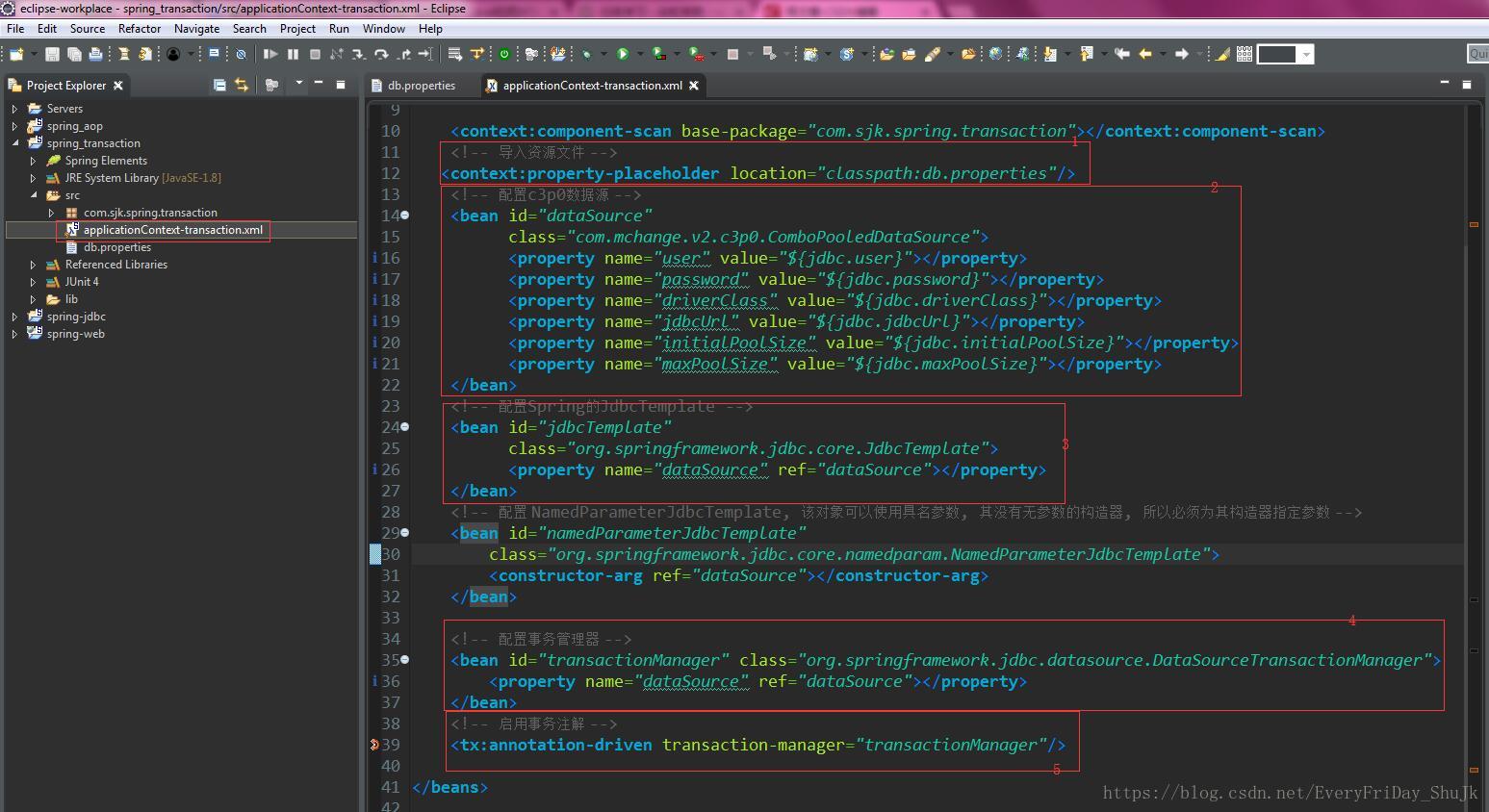
Task: Open the Project Explorer View Menu arrow
Action: tap(299, 84)
